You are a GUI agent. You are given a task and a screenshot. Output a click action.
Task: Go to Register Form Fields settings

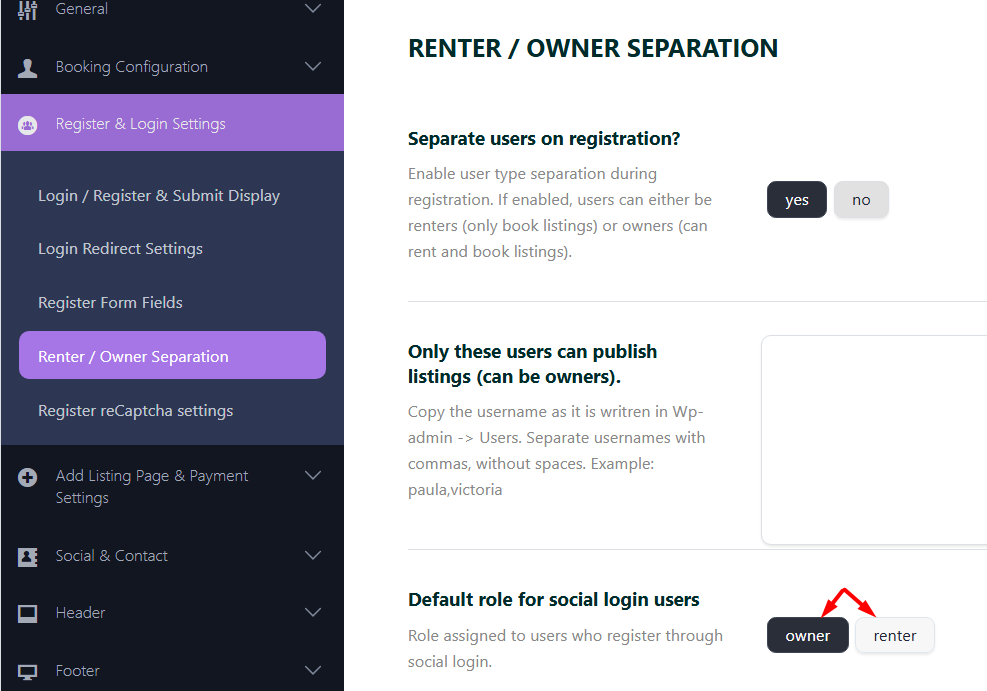[110, 303]
